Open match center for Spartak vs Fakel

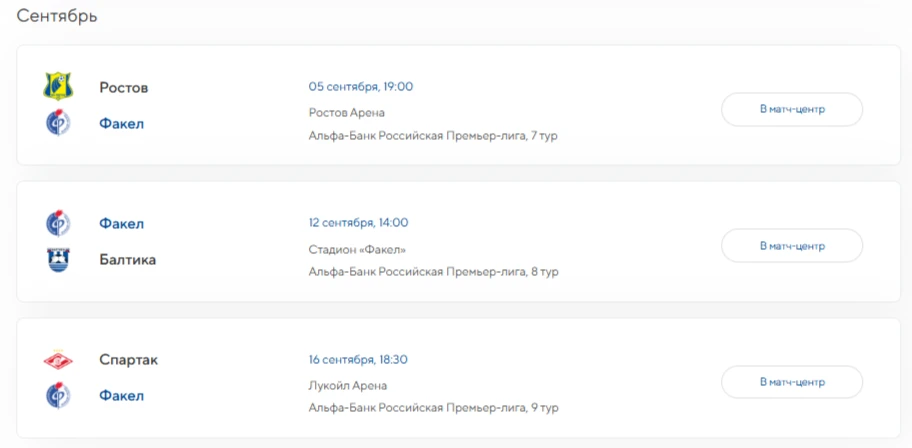click(792, 382)
